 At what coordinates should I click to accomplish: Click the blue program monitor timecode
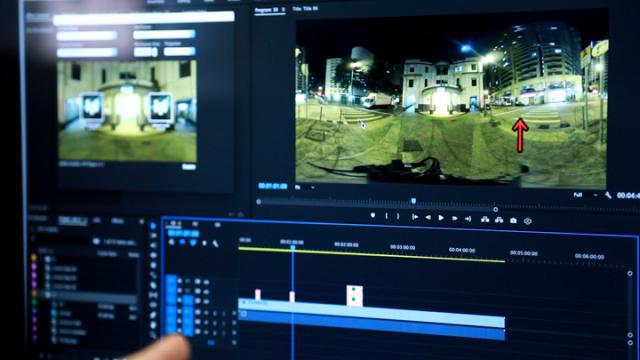click(273, 186)
